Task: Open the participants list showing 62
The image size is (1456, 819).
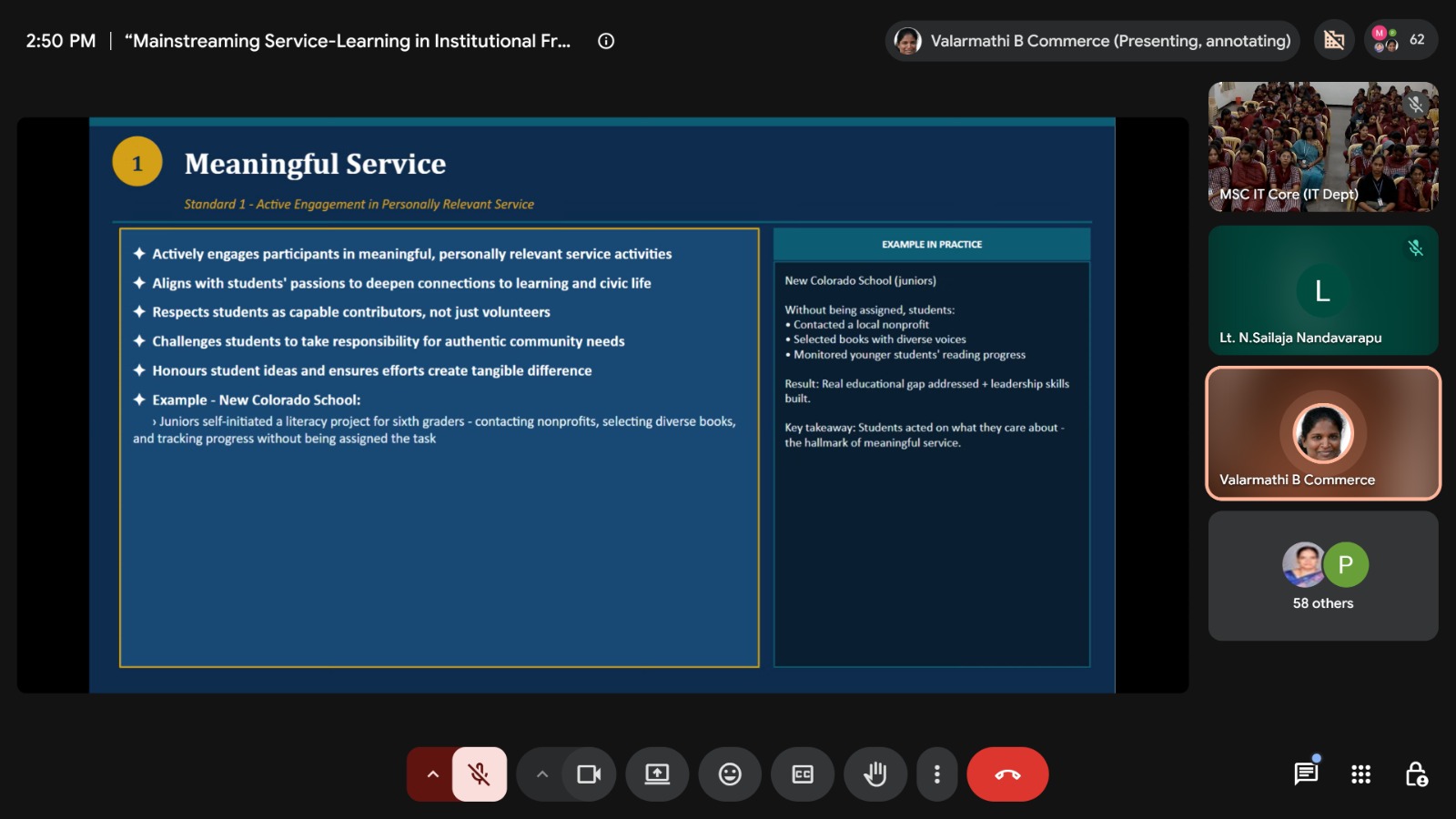Action: point(1400,40)
